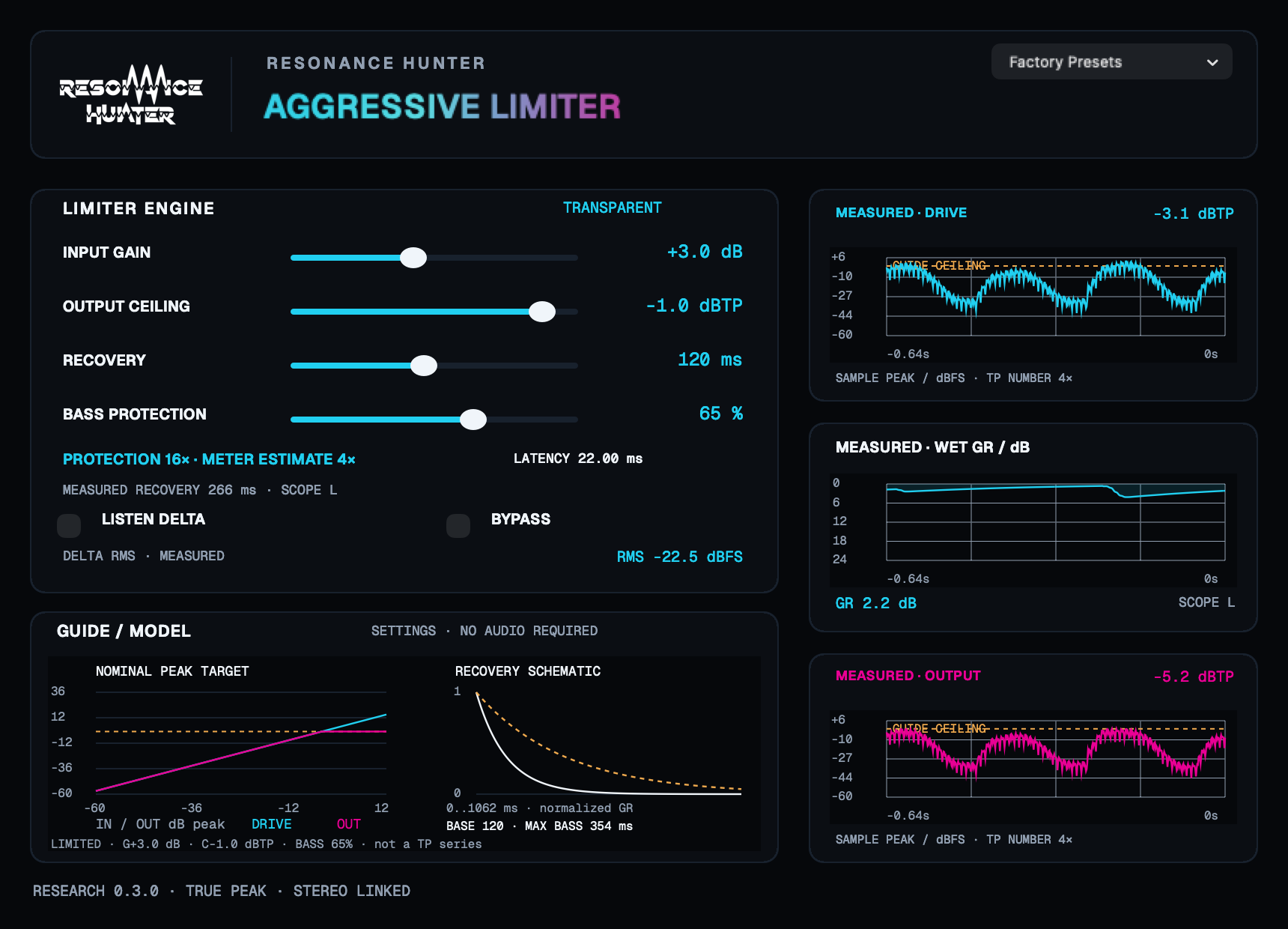Click BASE 120 · MAX BASS 354 ms text

point(540,826)
